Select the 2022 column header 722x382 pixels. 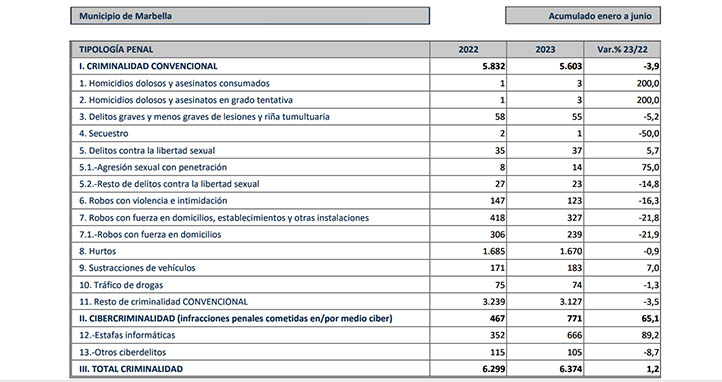pyautogui.click(x=468, y=49)
